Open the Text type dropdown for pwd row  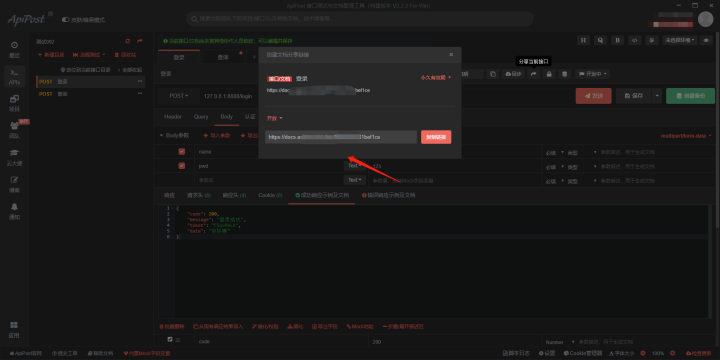coord(354,166)
